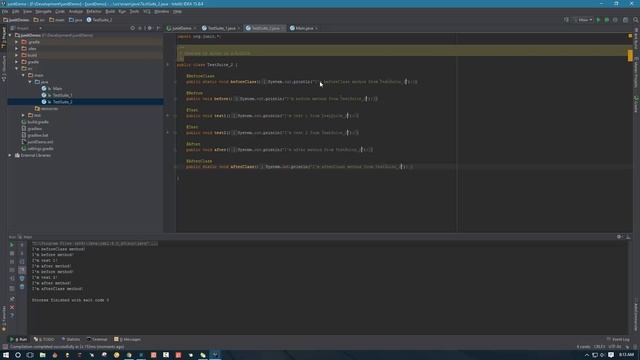The image size is (640, 360).
Task: Open the TODO tool window button
Action: [44, 339]
